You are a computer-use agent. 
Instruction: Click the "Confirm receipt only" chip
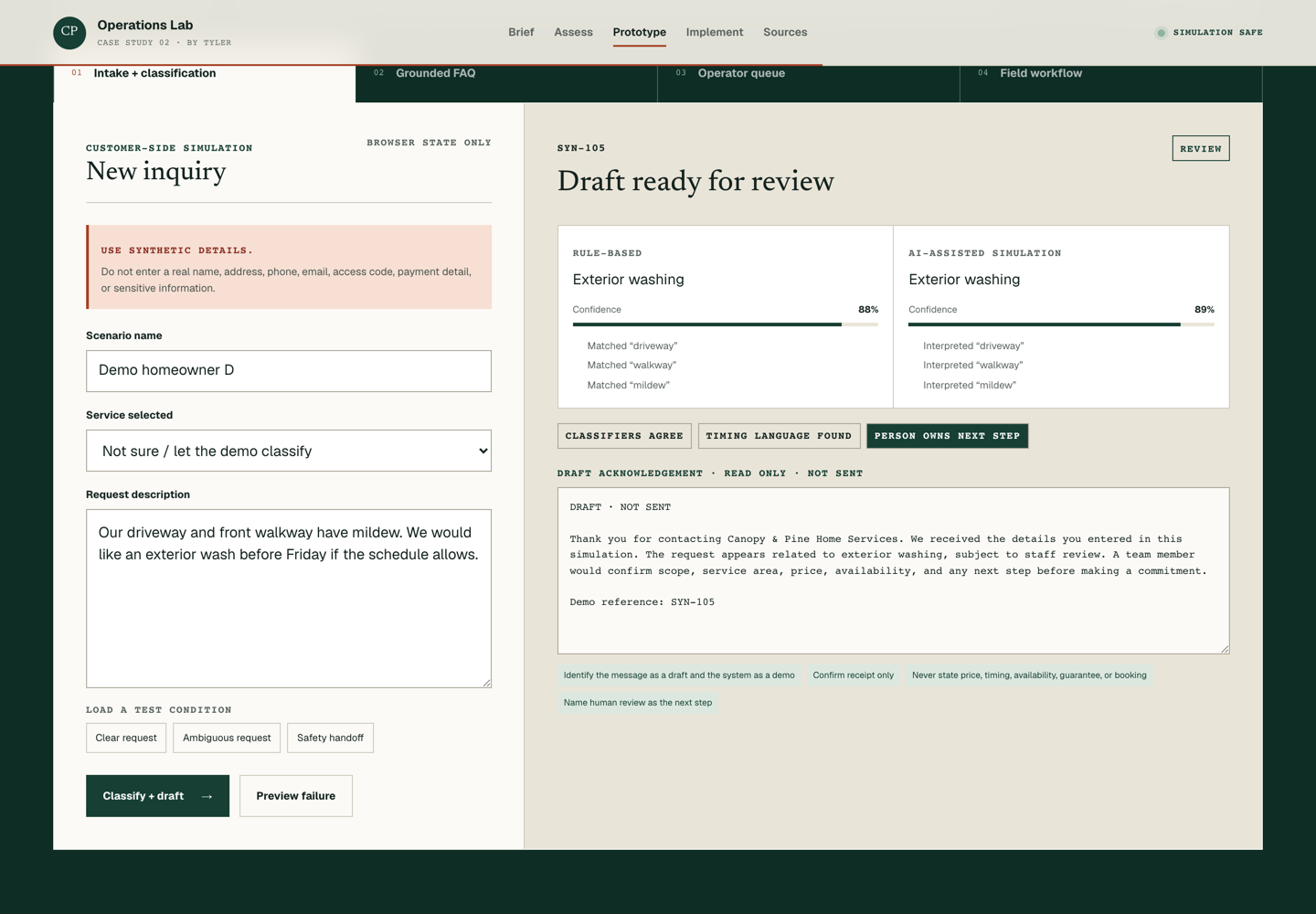854,675
